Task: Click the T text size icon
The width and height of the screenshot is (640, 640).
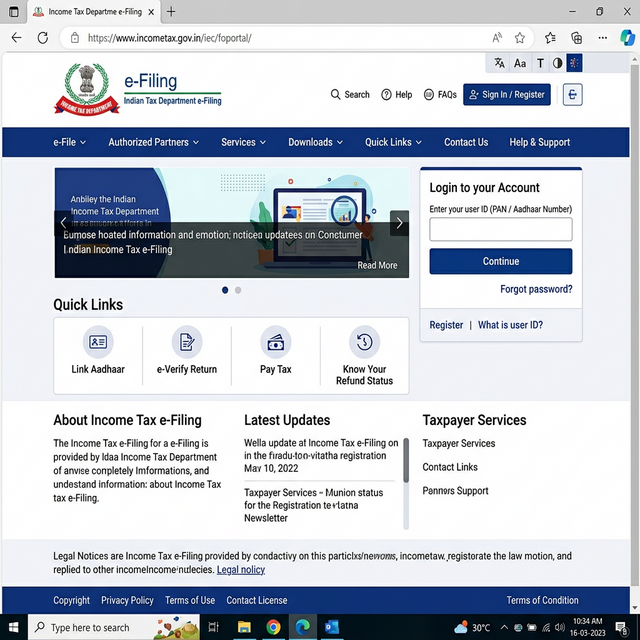Action: coord(540,63)
